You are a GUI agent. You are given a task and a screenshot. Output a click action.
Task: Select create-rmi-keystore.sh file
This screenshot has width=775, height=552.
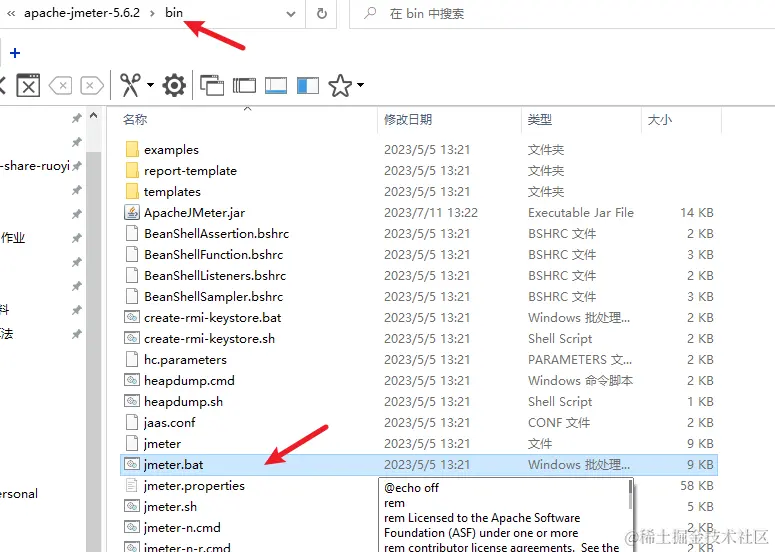click(210, 339)
